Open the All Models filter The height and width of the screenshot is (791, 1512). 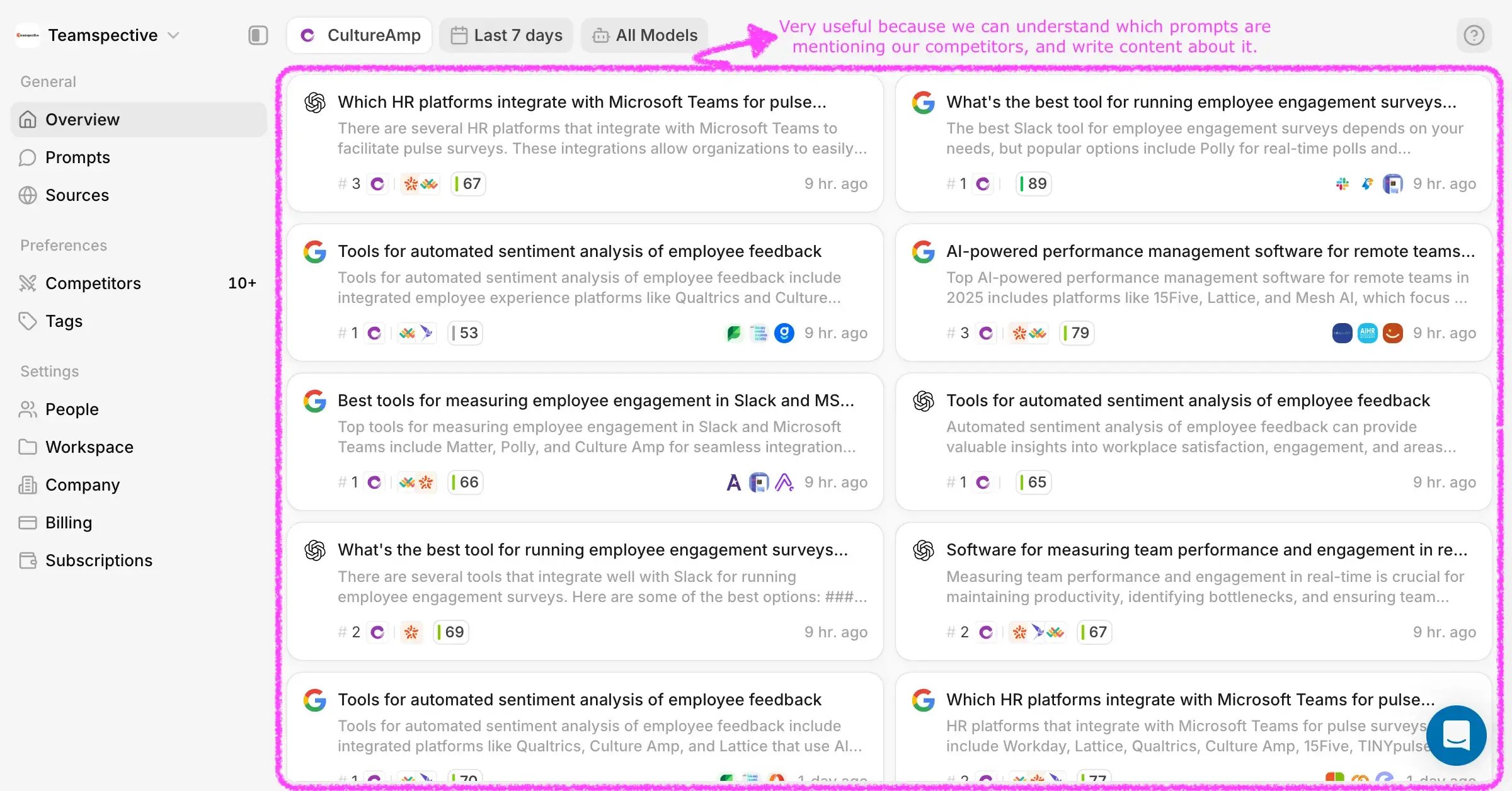[644, 35]
